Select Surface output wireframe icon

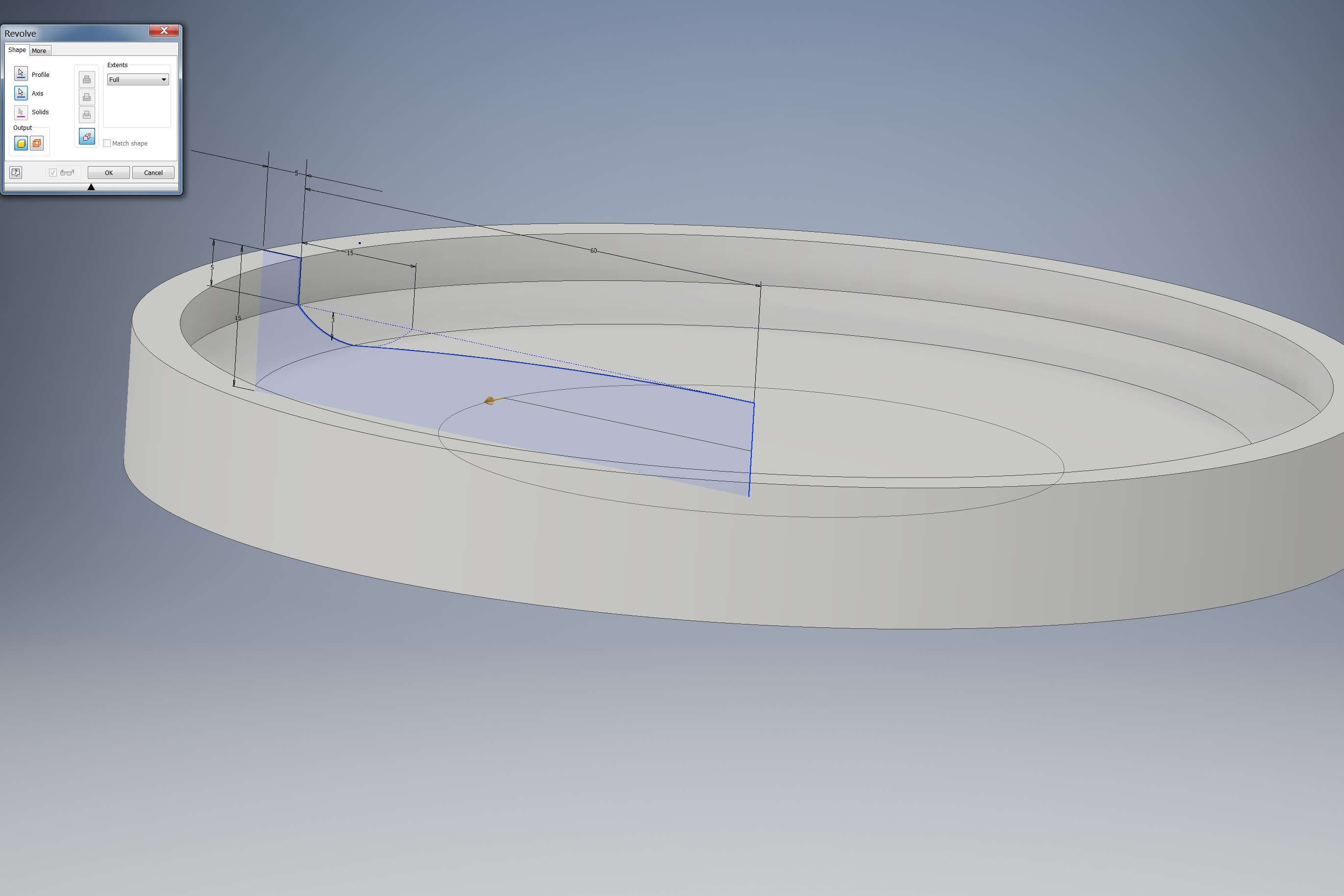pyautogui.click(x=37, y=144)
